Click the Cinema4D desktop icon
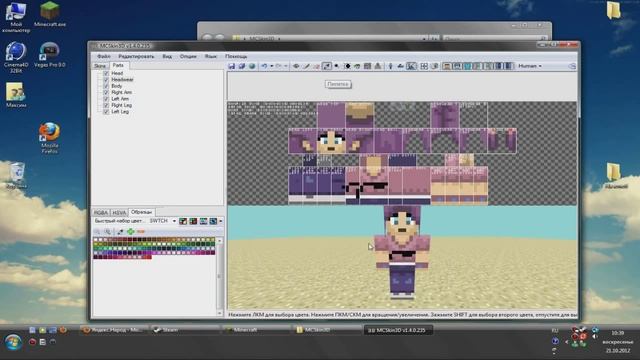The image size is (640, 360). point(16,57)
